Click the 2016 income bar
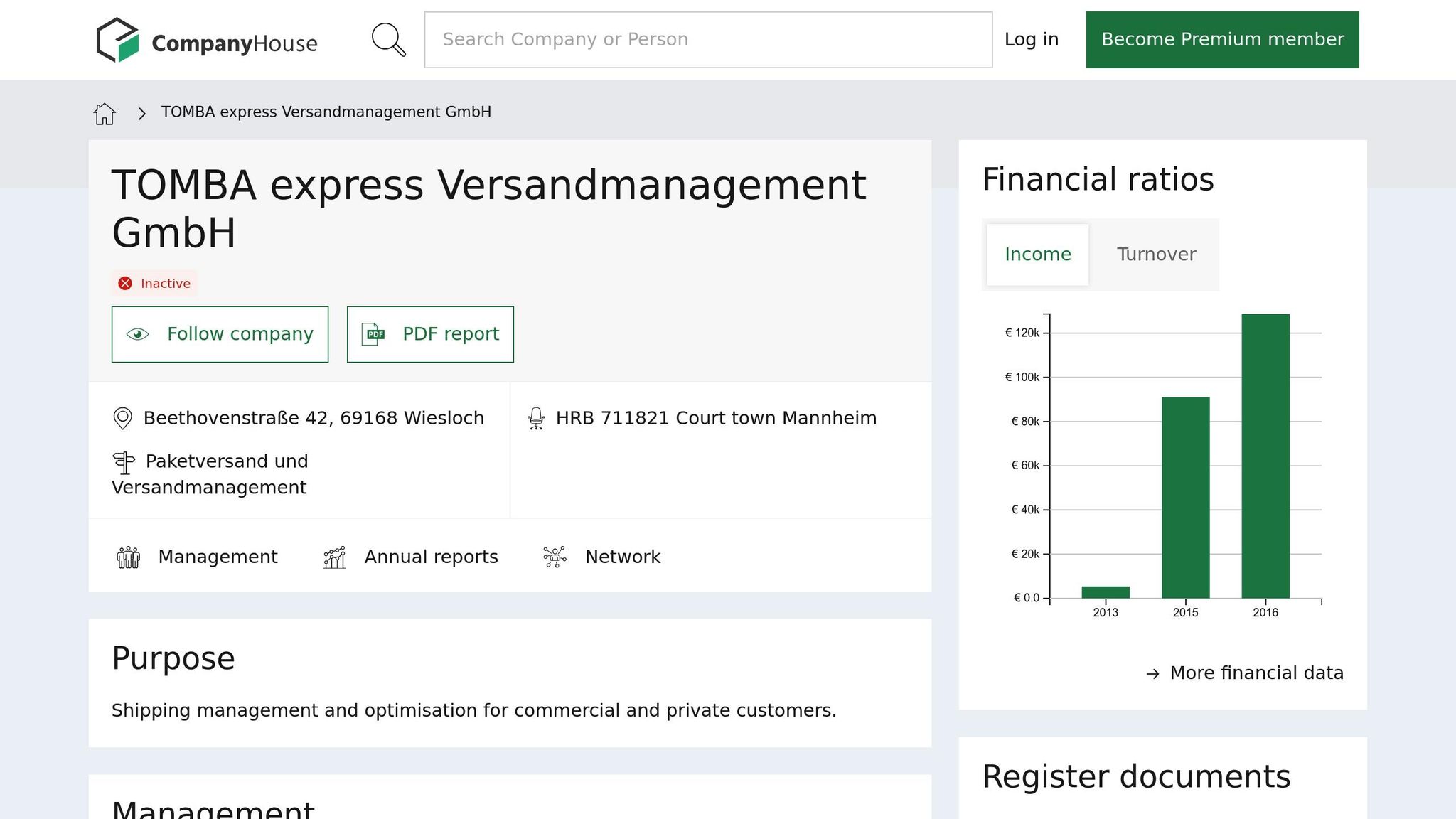Image resolution: width=1456 pixels, height=819 pixels. [1265, 456]
